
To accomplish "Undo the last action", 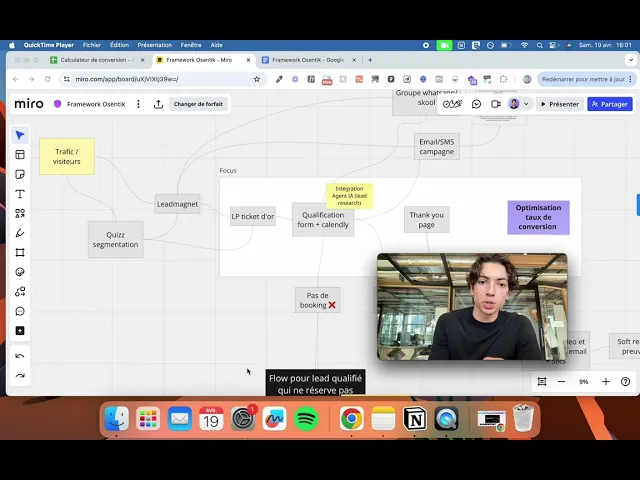I will [20, 356].
